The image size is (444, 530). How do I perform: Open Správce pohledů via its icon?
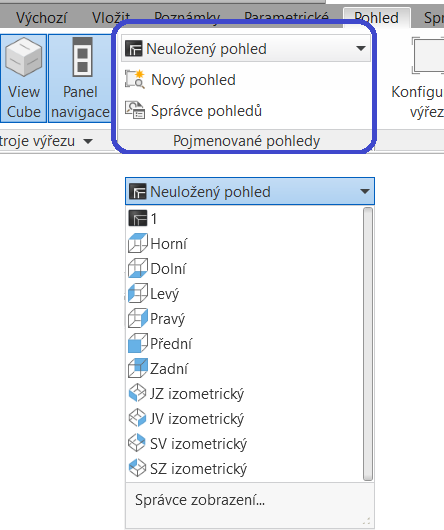pos(135,110)
